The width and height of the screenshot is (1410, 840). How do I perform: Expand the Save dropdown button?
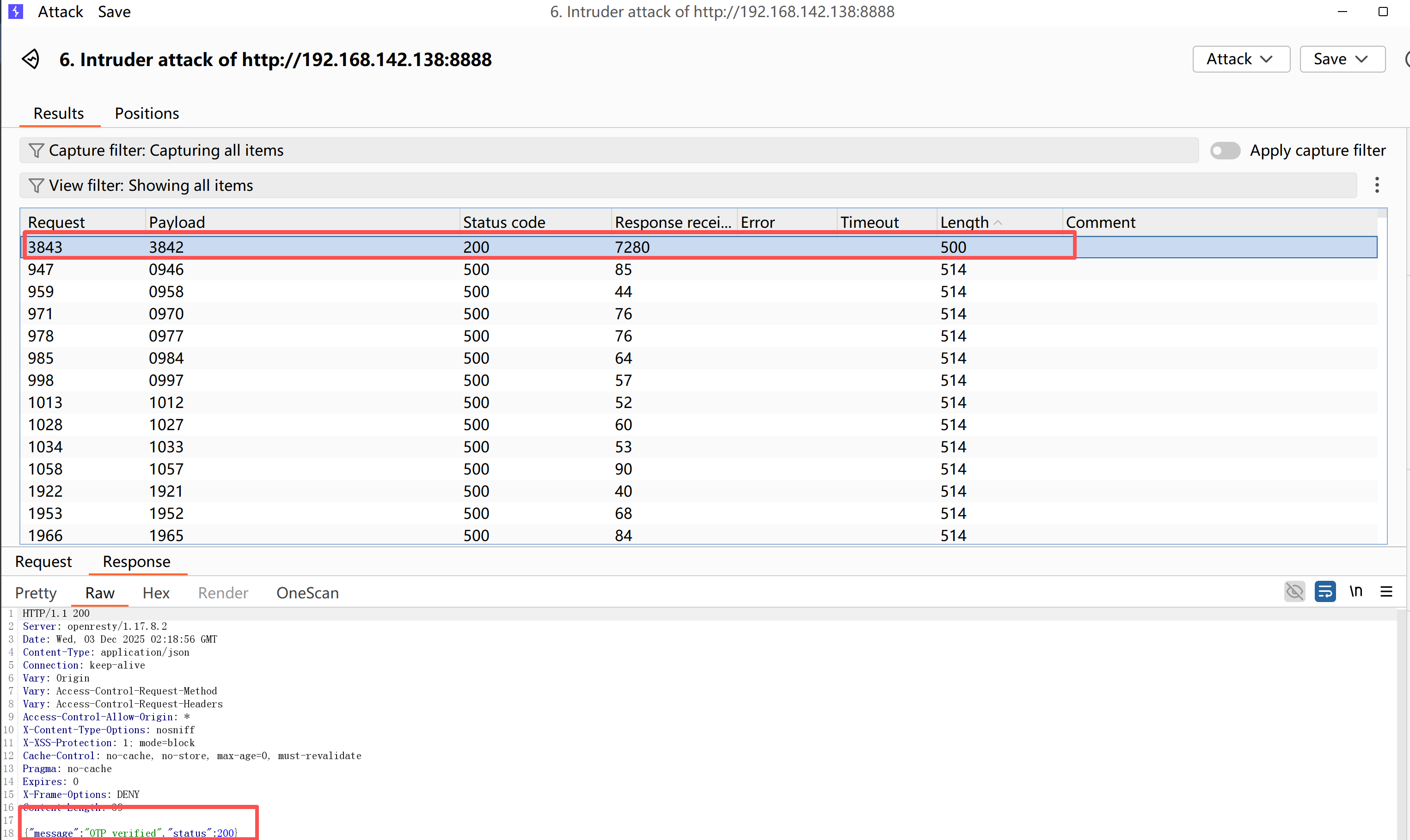[x=1342, y=59]
